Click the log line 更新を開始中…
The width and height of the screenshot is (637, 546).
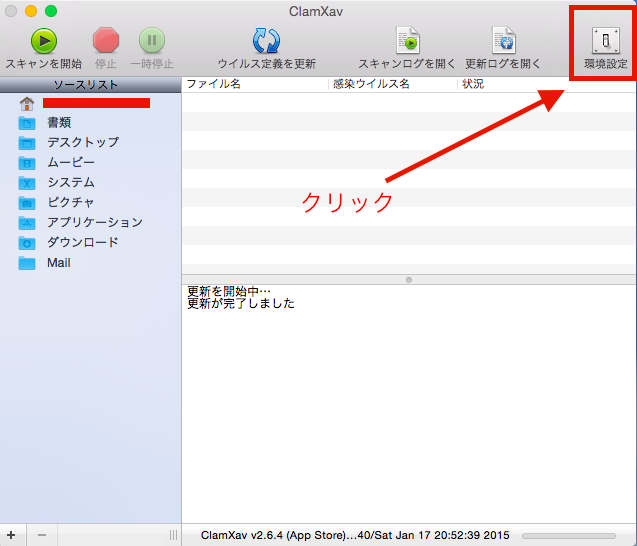coord(229,291)
